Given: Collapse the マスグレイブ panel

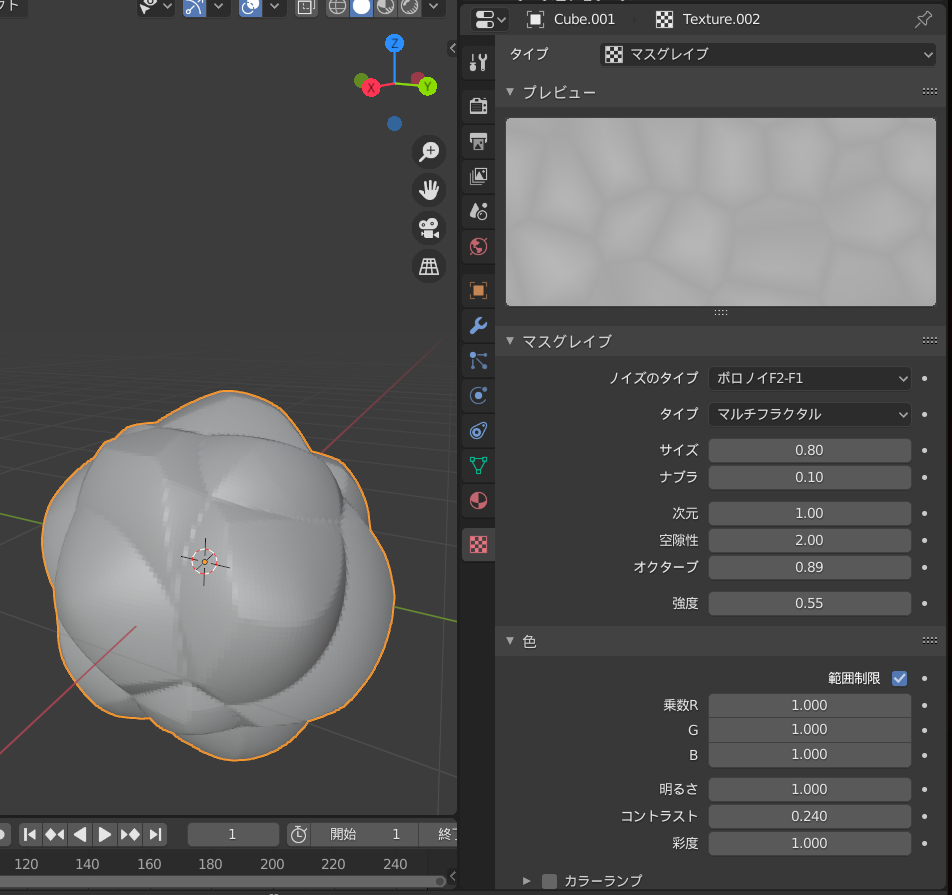Looking at the screenshot, I should 510,341.
